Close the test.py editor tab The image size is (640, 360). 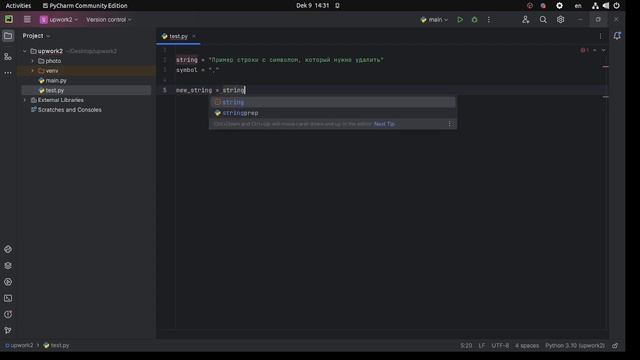[194, 36]
